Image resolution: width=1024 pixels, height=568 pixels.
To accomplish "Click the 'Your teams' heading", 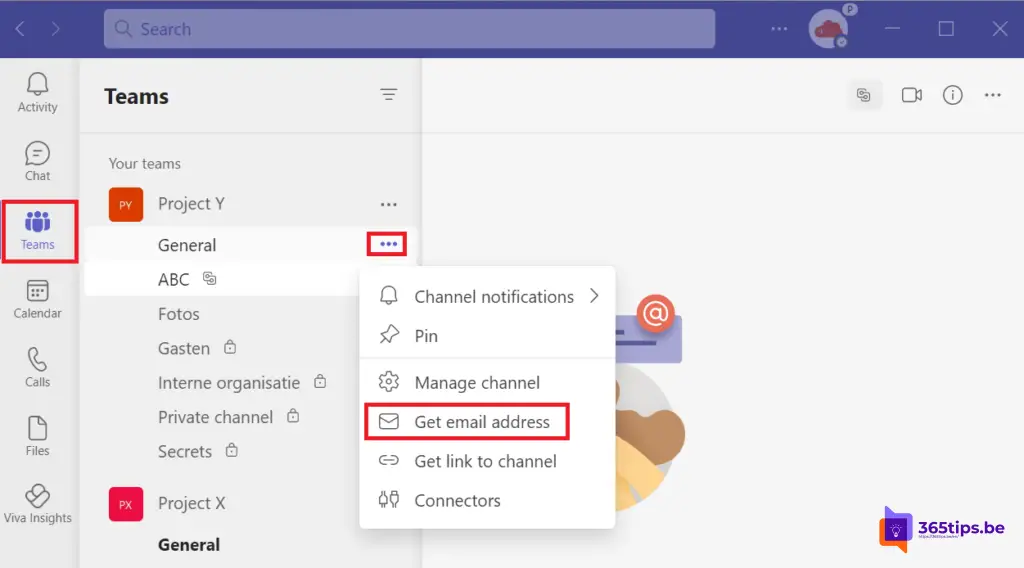I will pos(144,164).
